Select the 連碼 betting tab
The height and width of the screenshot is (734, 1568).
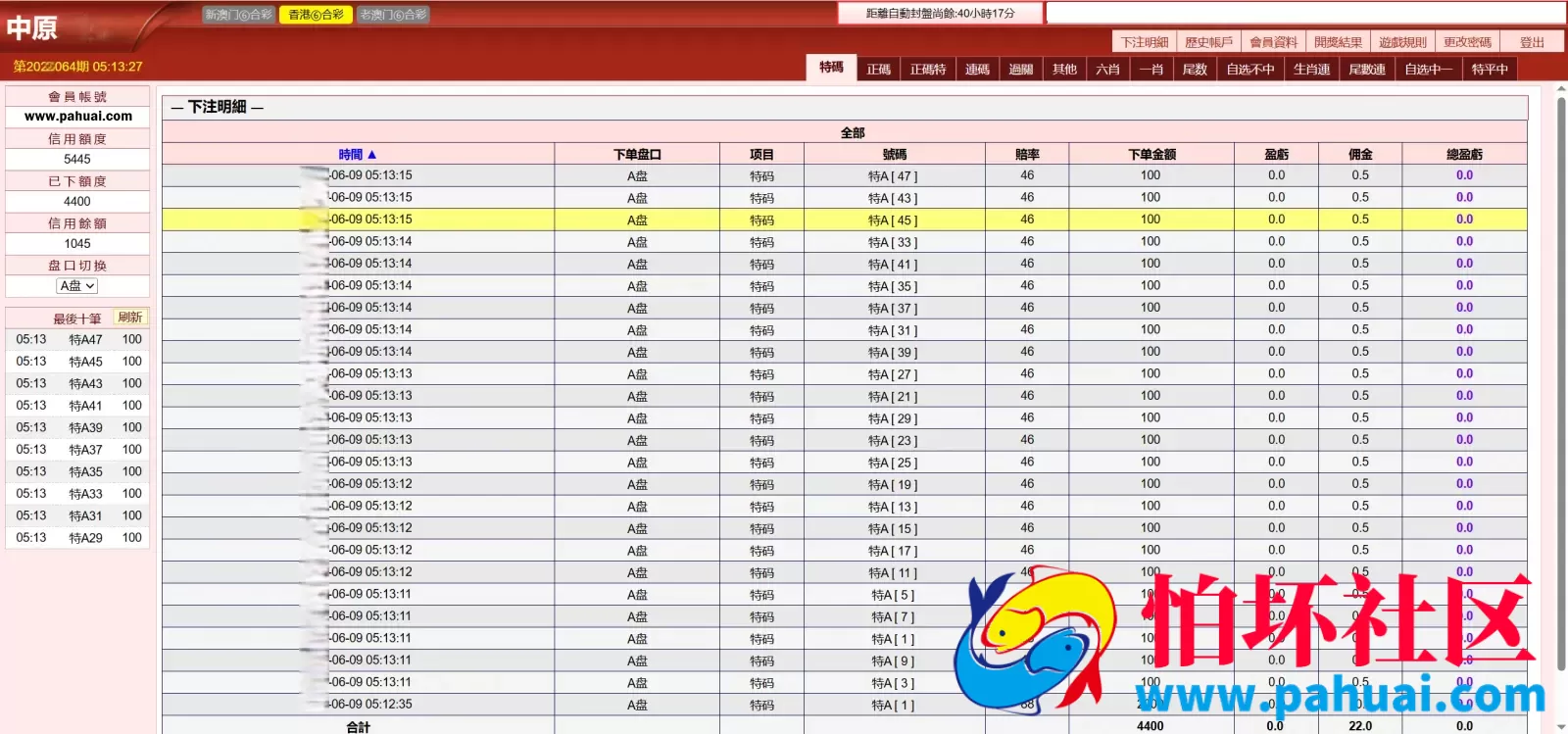pos(977,70)
